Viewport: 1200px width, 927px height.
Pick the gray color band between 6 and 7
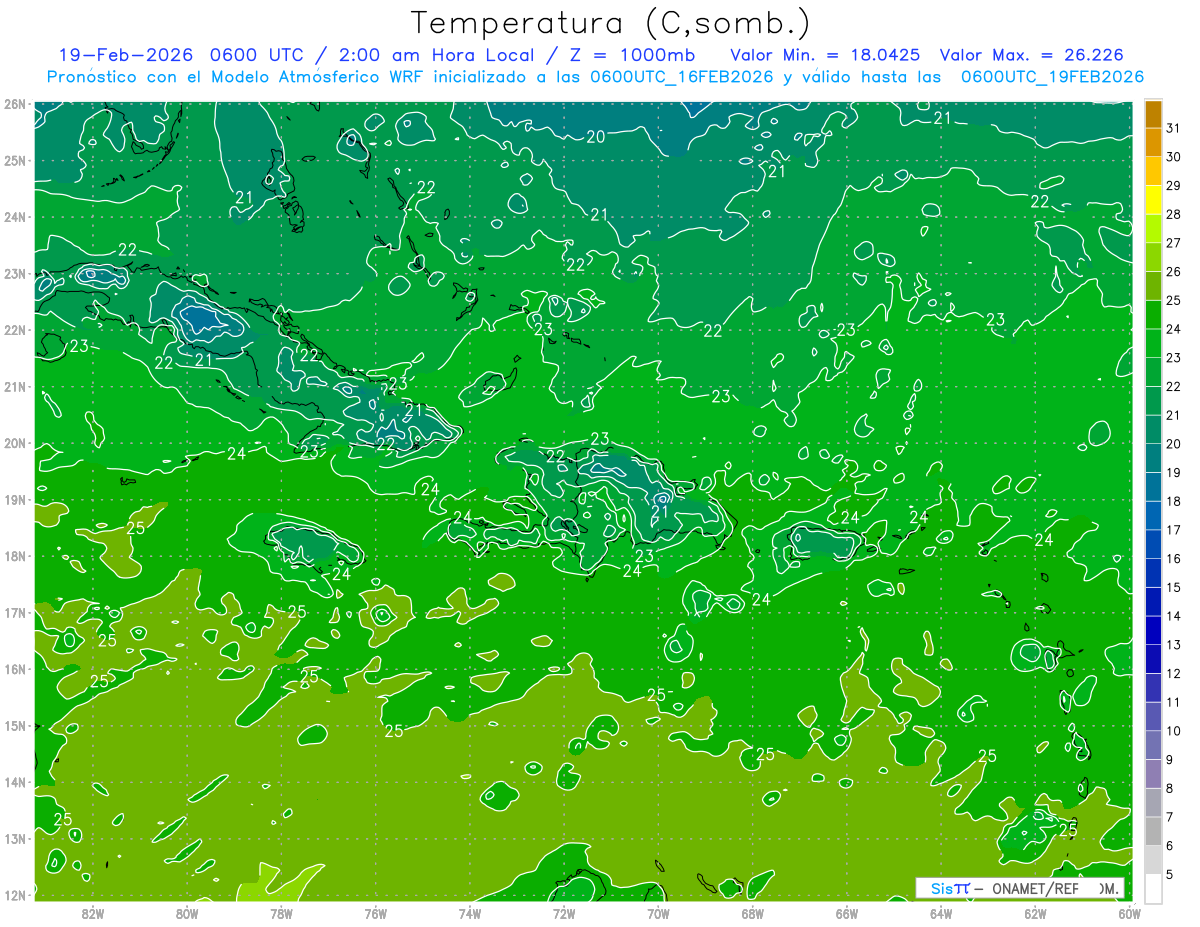pos(1153,831)
